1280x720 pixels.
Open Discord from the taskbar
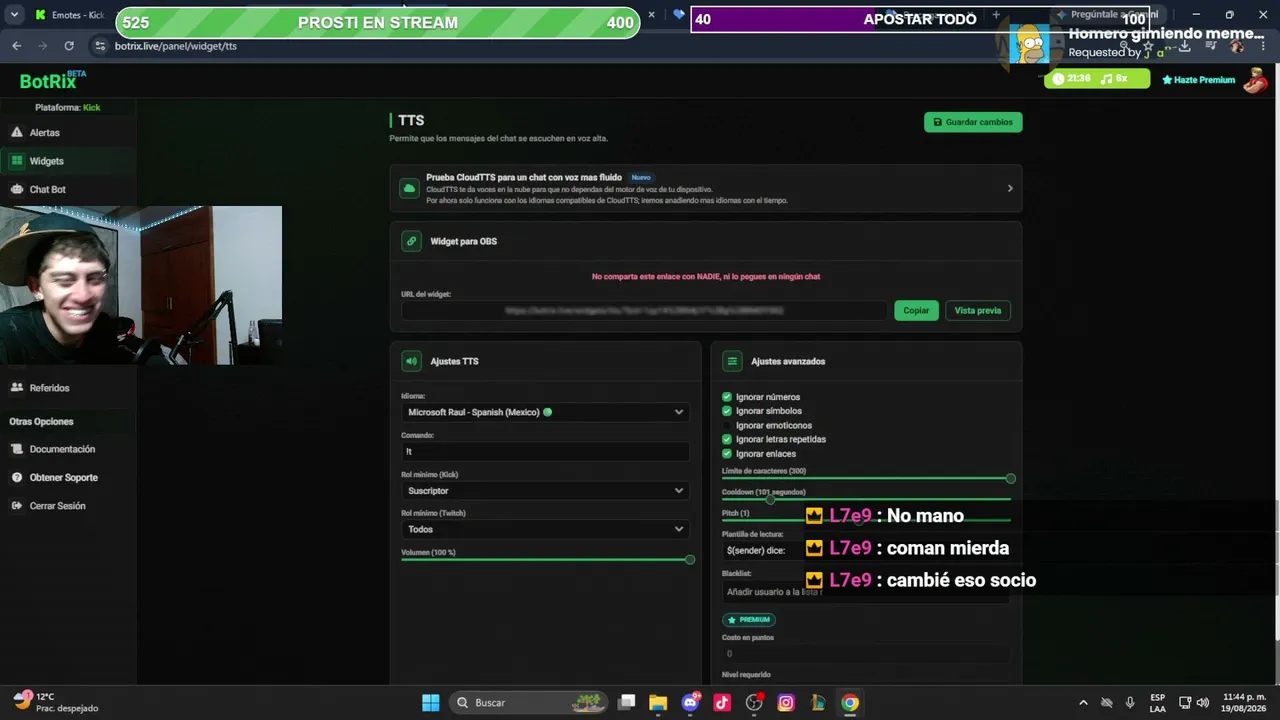[x=690, y=703]
